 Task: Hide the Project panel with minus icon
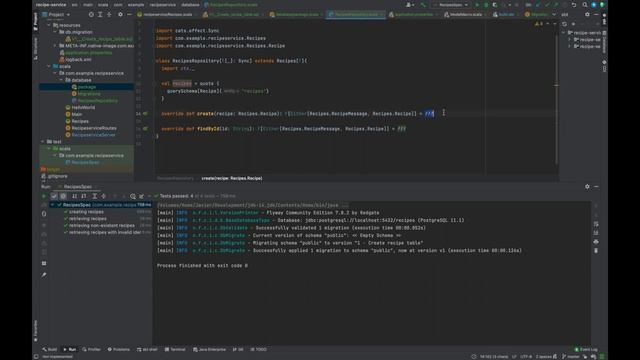point(129,14)
